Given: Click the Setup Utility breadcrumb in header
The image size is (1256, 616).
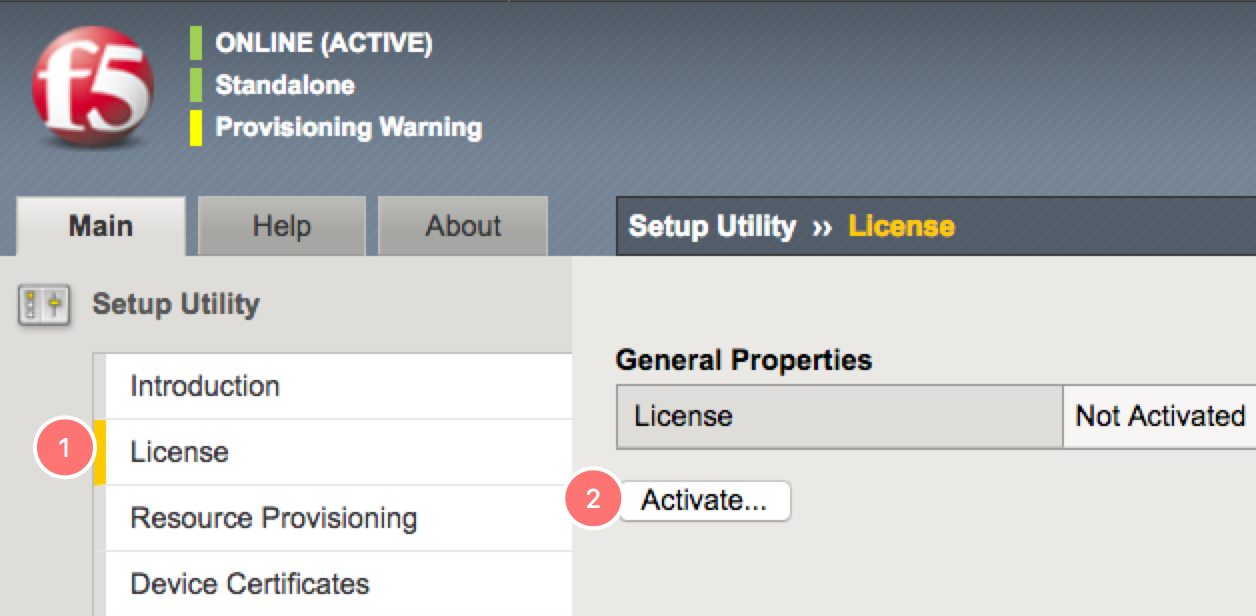Looking at the screenshot, I should (712, 227).
